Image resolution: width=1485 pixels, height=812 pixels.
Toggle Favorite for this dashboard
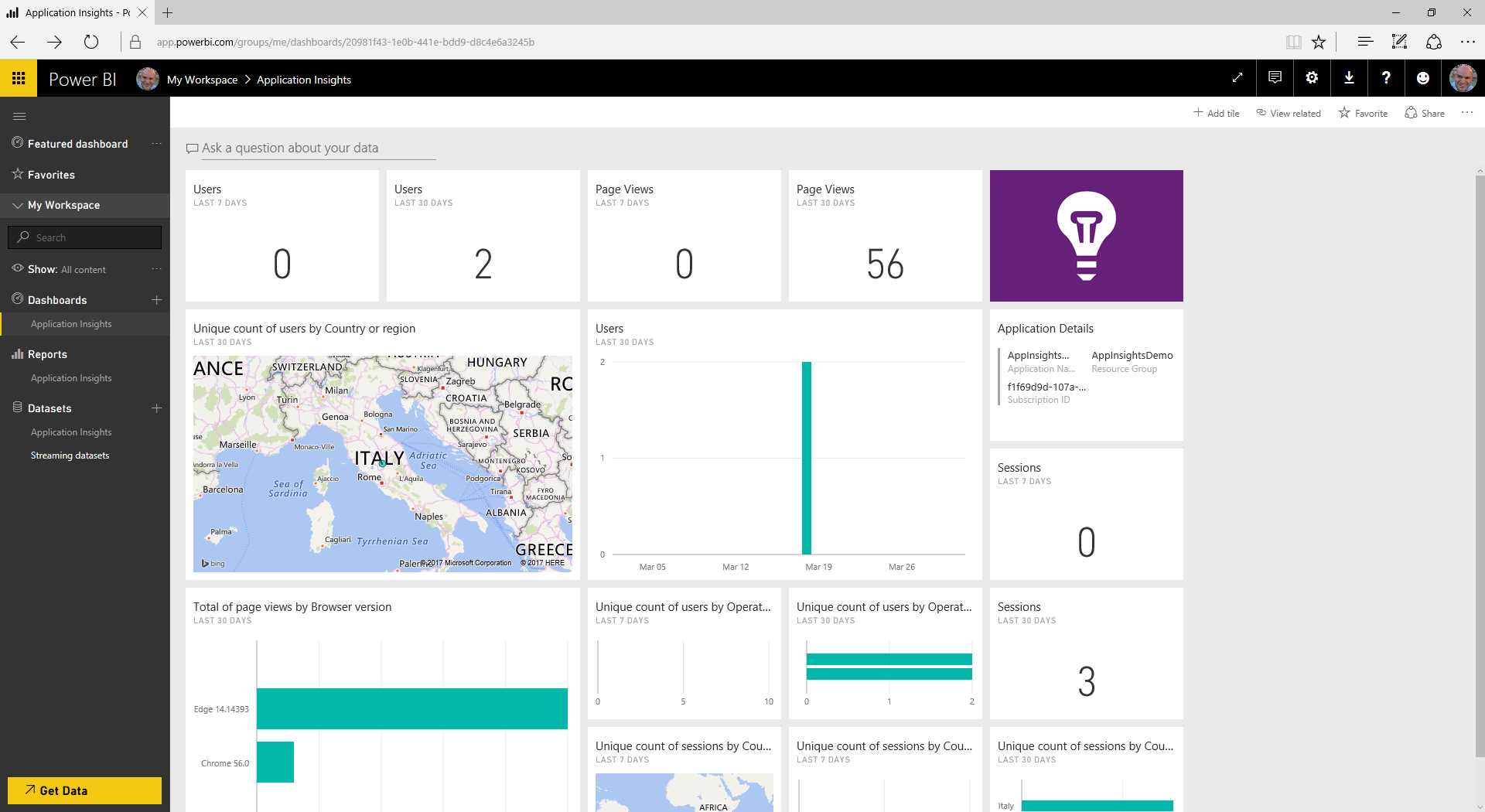tap(1363, 113)
